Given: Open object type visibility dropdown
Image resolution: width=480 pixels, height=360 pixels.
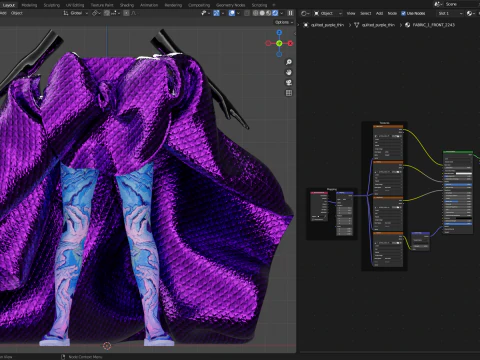Looking at the screenshot, I should [205, 13].
